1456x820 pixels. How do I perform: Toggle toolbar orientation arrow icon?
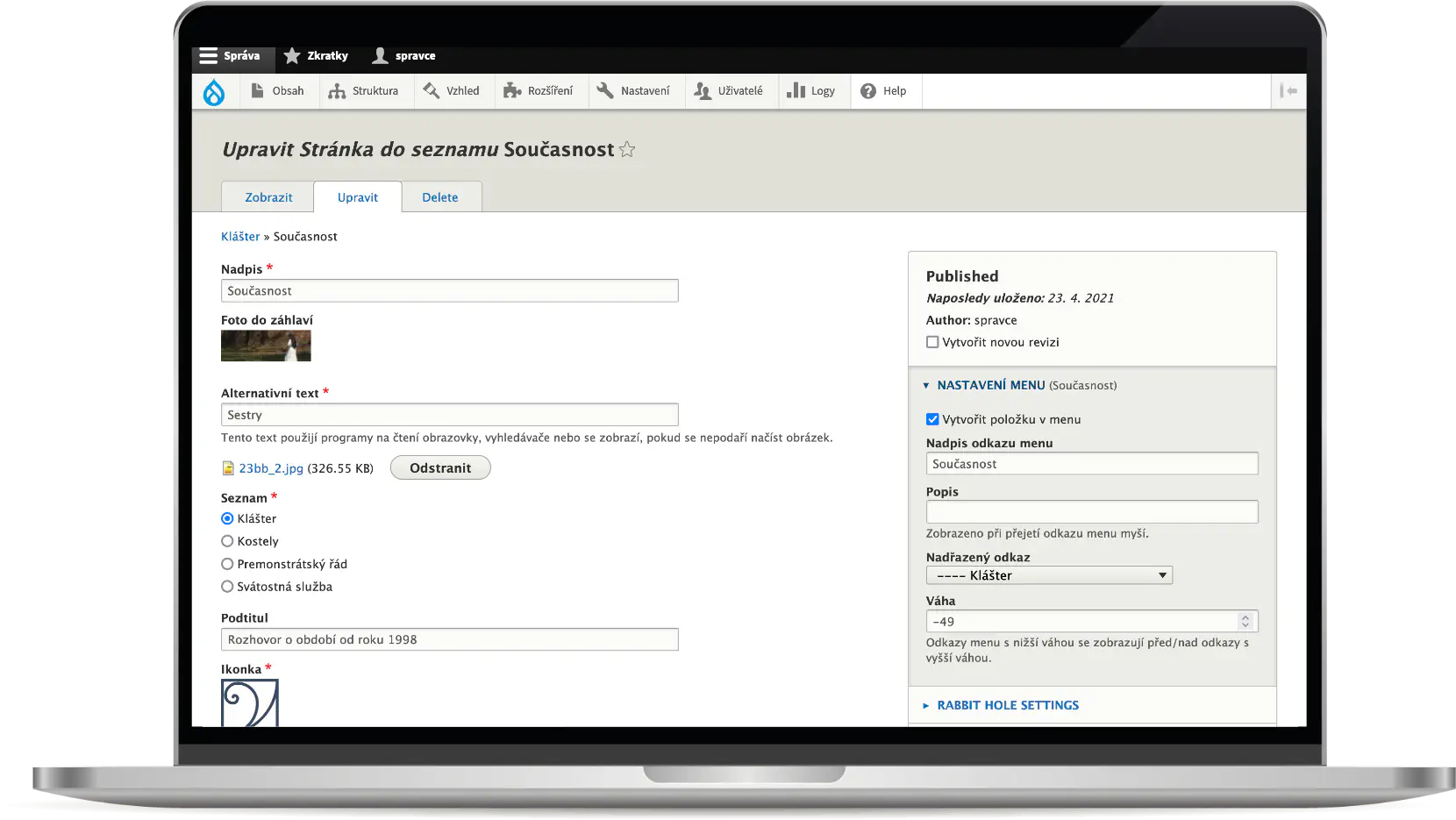[1288, 91]
